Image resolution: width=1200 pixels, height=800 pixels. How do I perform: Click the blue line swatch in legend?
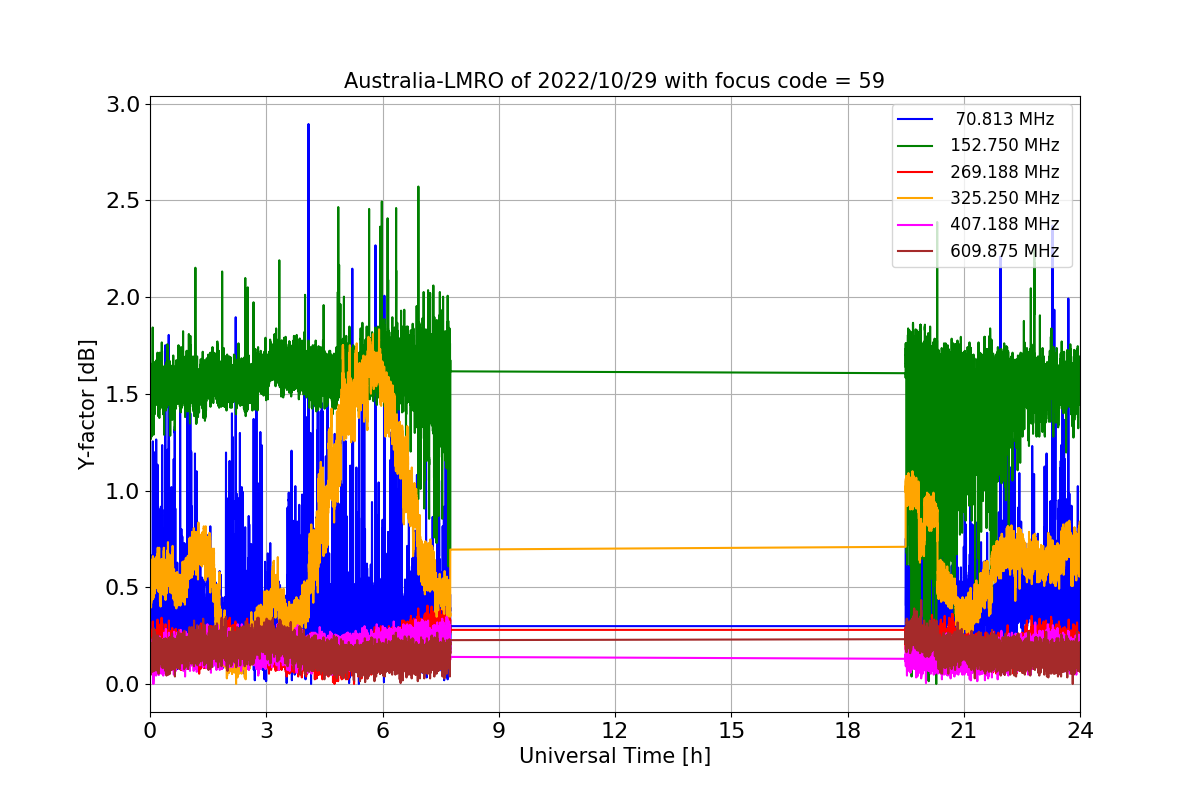[x=915, y=119]
